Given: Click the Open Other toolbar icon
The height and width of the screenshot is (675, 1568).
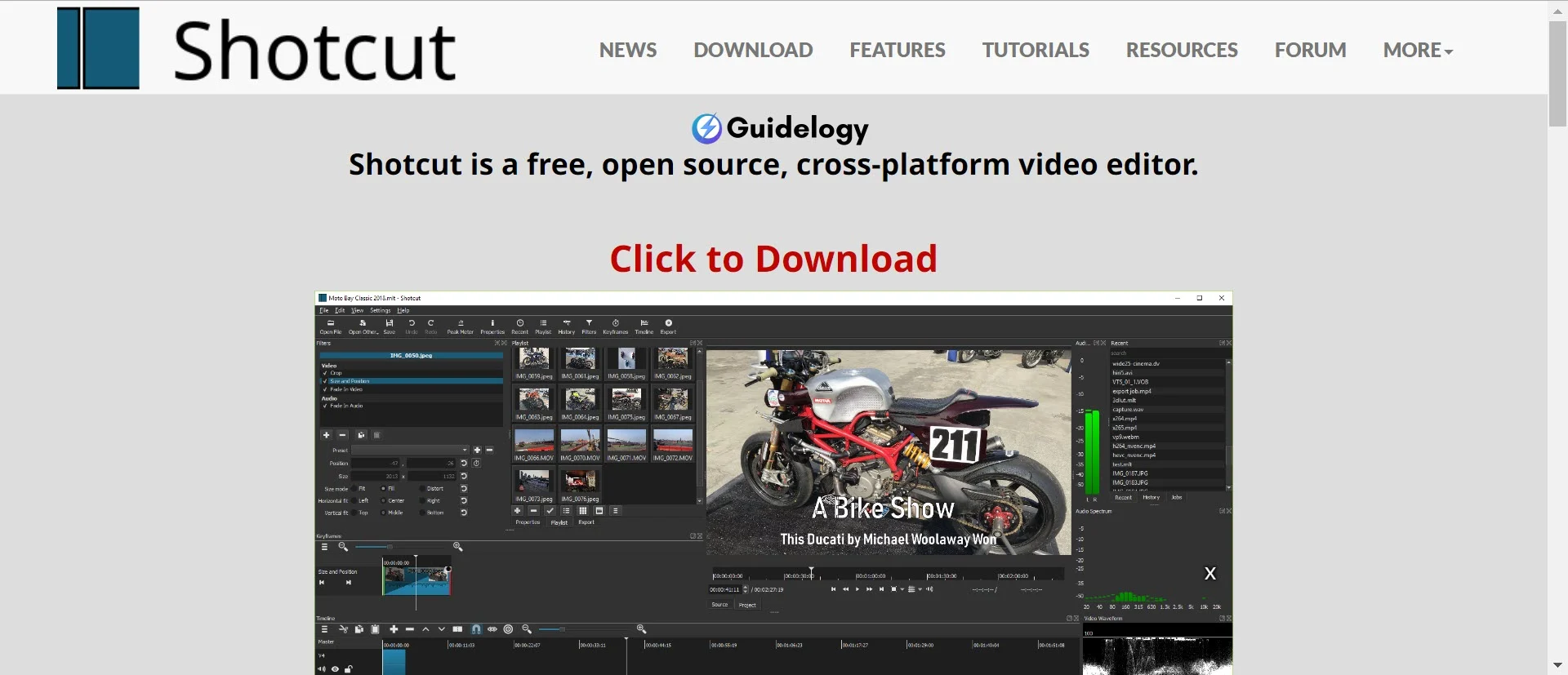Looking at the screenshot, I should pyautogui.click(x=363, y=326).
